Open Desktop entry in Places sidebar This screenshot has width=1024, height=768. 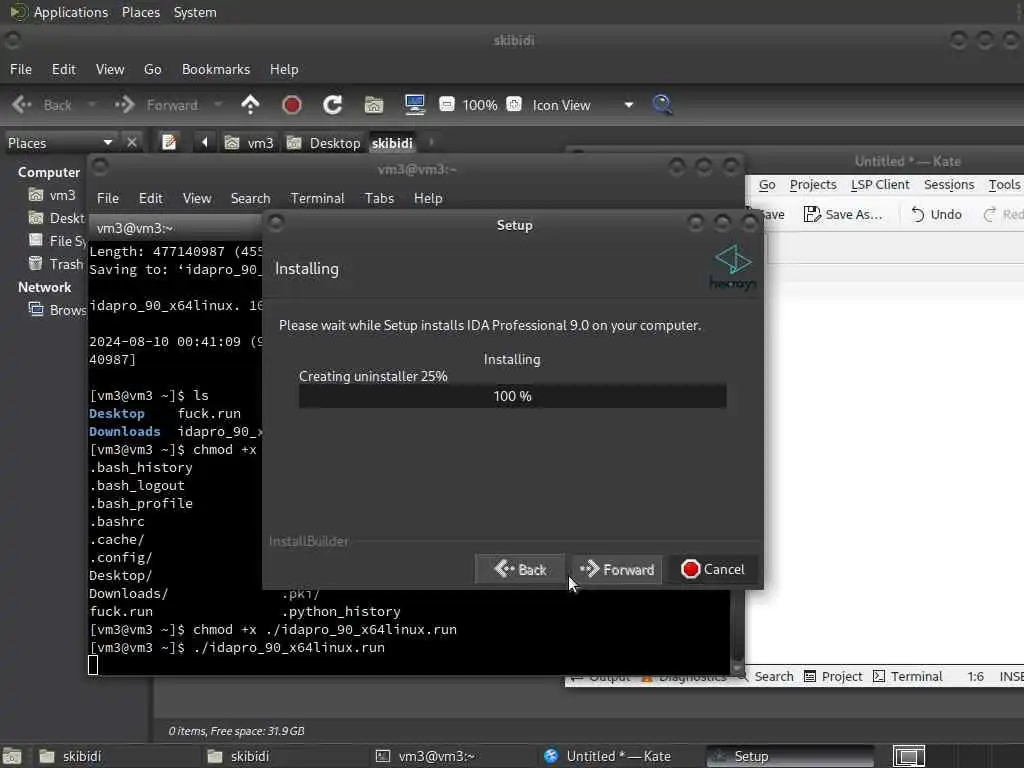pos(57,218)
